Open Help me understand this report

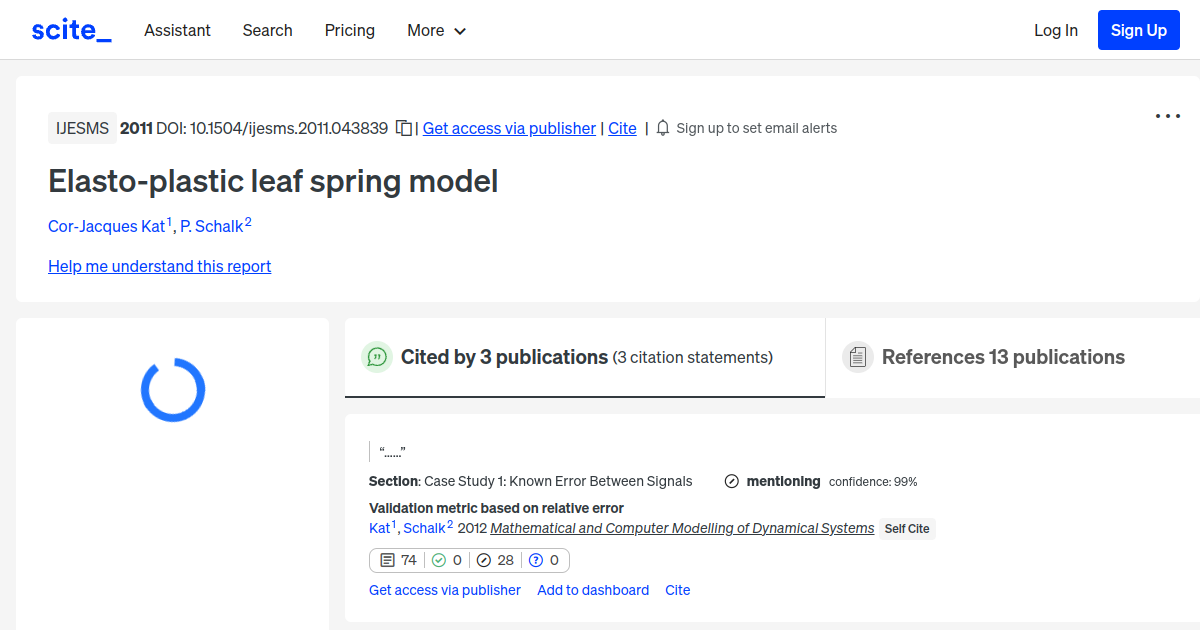click(159, 266)
